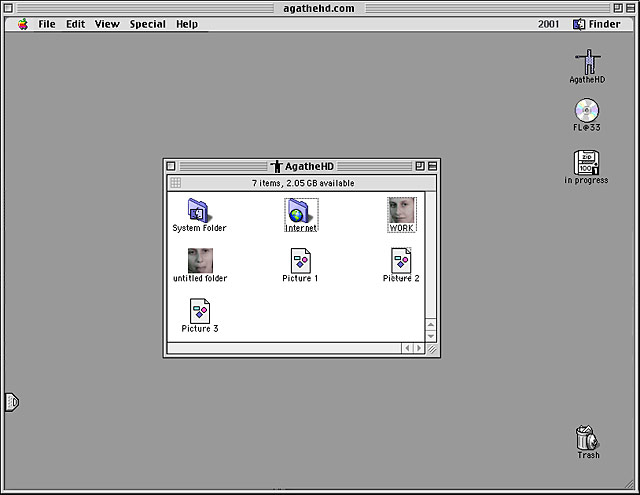Select the AgatheHD disk icon on desktop
The image size is (640, 495).
tap(588, 62)
